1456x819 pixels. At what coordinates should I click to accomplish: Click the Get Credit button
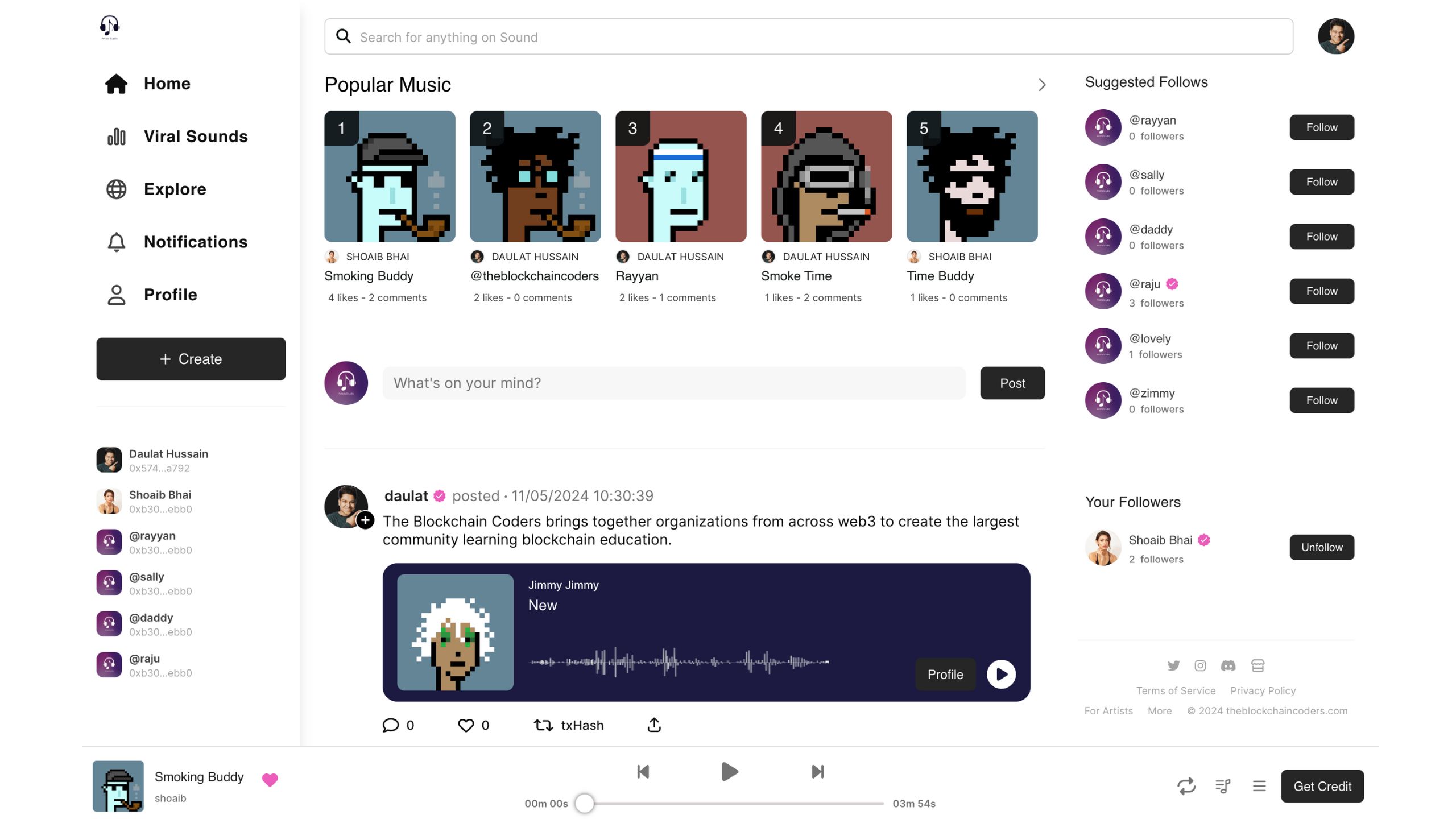1322,786
